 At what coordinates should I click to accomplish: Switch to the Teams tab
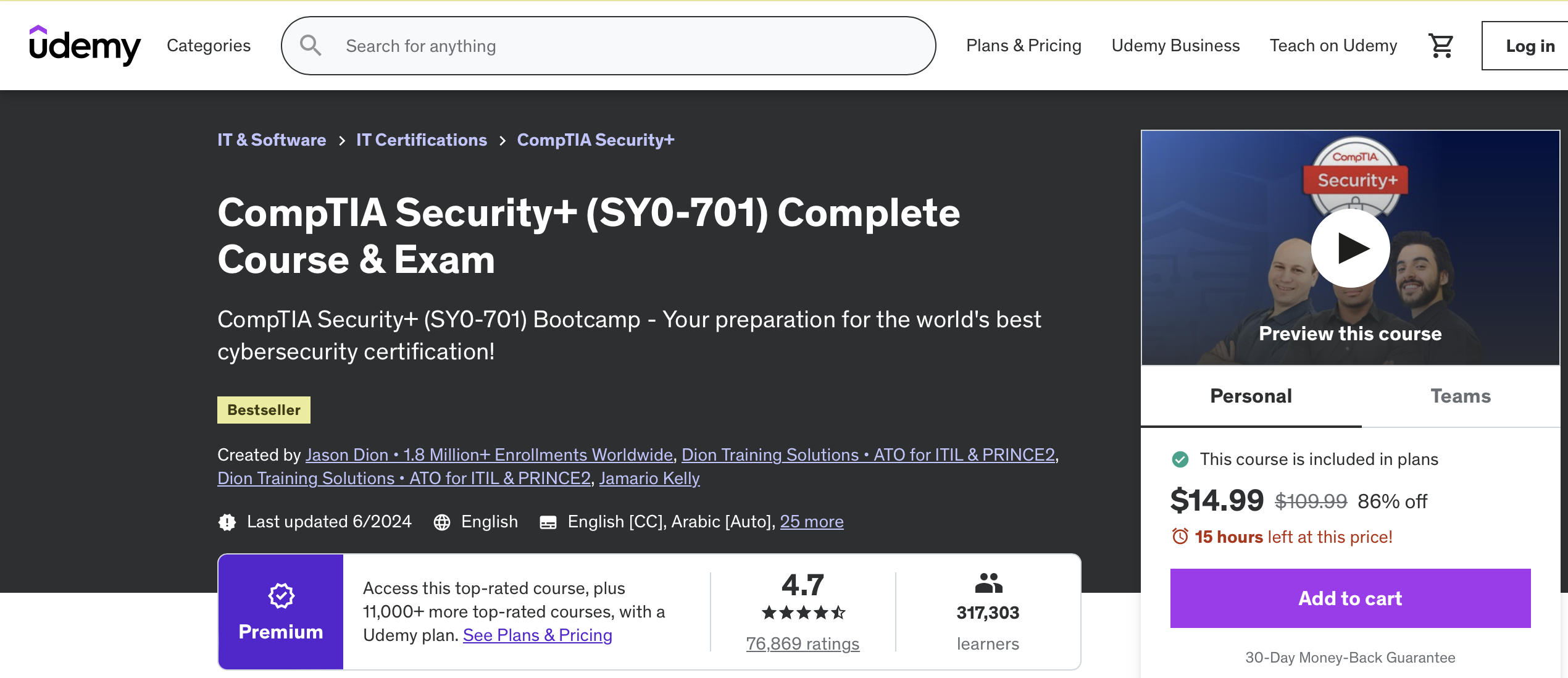1461,396
